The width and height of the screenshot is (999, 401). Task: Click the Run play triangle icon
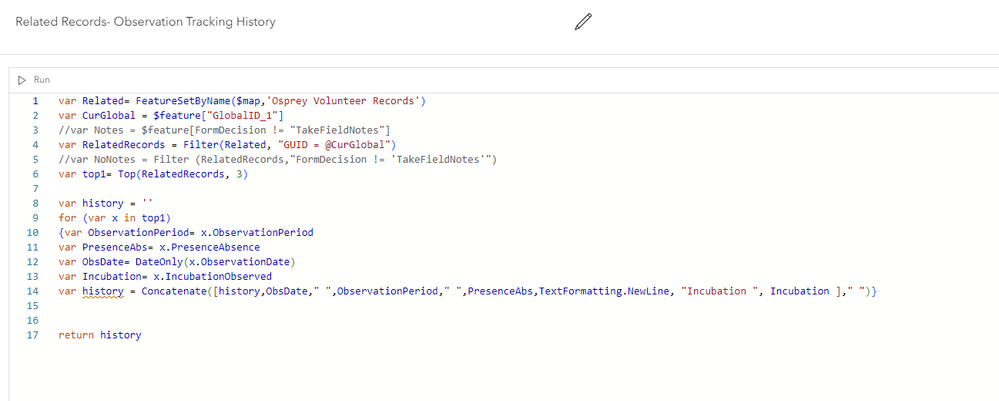tap(22, 80)
